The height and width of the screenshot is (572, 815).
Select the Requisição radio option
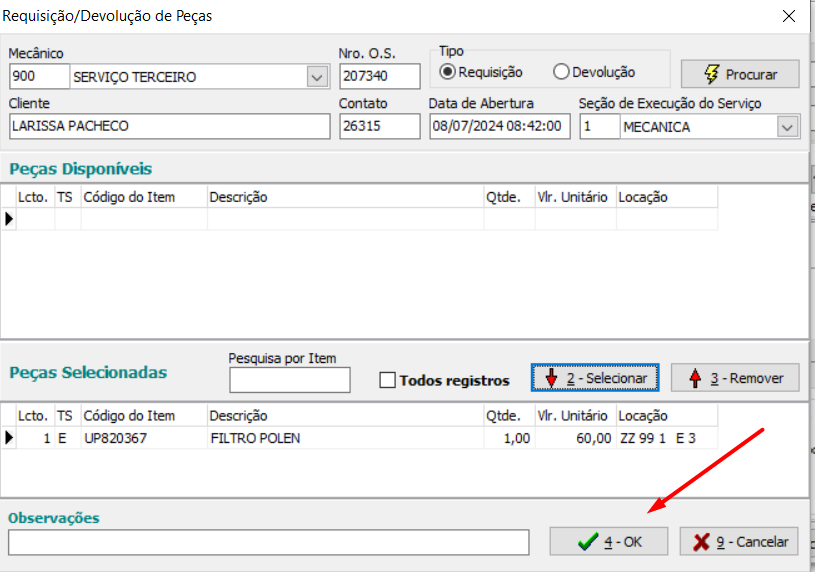click(x=481, y=72)
